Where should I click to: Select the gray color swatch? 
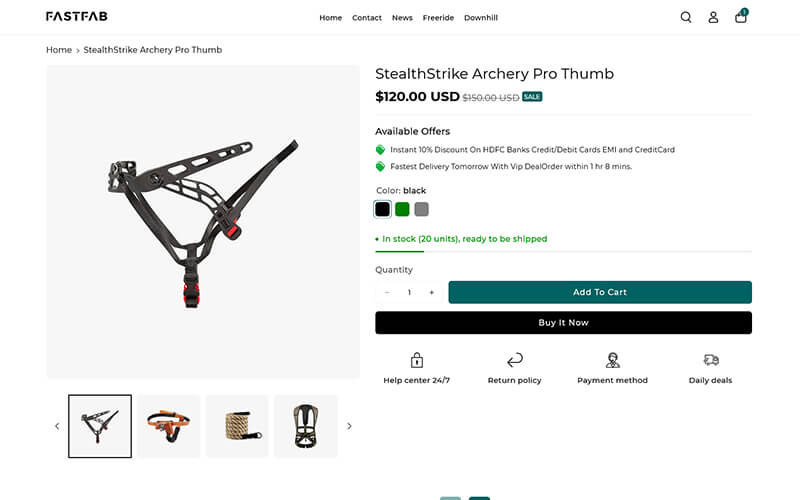(x=422, y=209)
